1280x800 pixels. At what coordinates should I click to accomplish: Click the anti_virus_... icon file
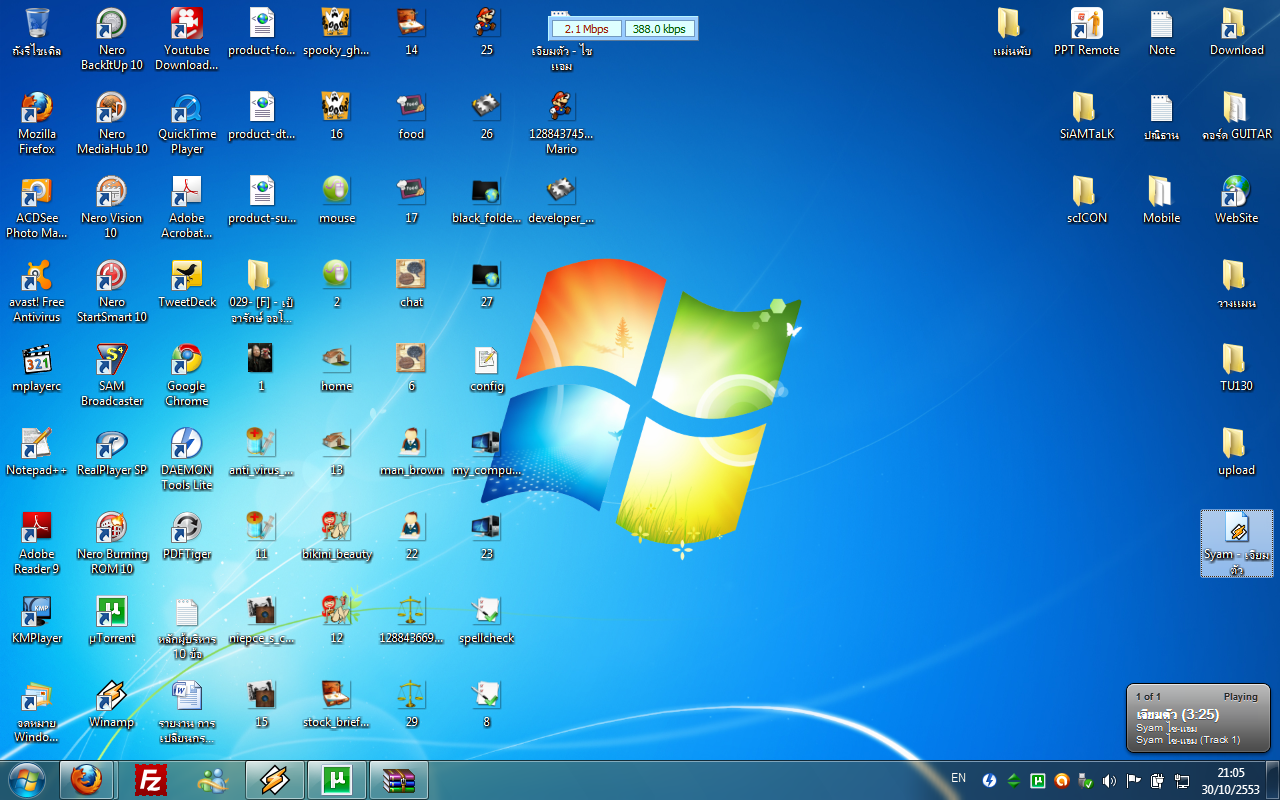(262, 451)
